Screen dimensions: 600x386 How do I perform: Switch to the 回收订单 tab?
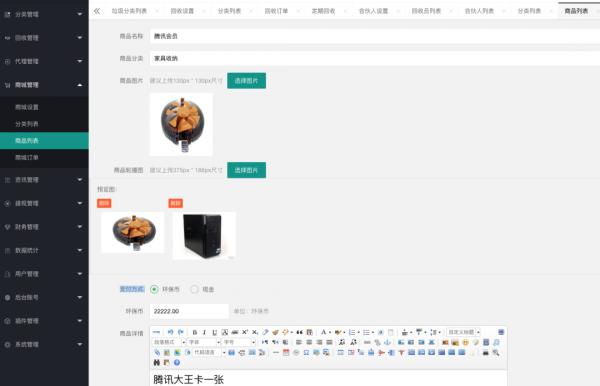click(276, 11)
